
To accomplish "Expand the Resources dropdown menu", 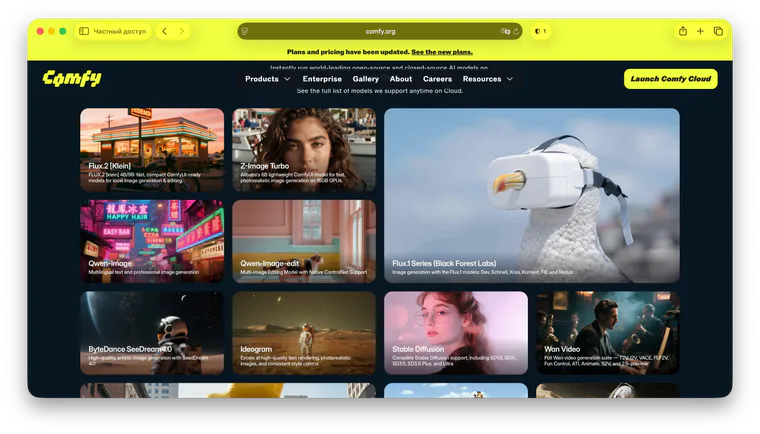I will pyautogui.click(x=488, y=79).
